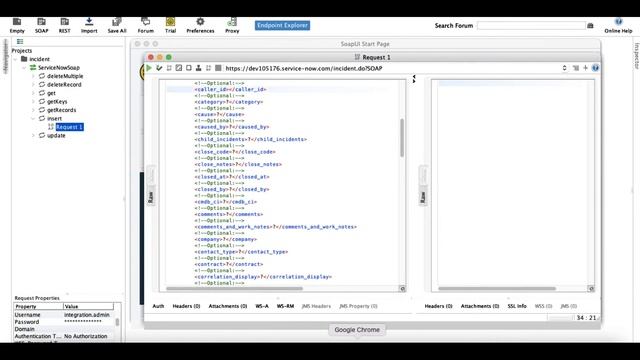640x360 pixels.
Task: Click the Username value integration.admin
Action: click(x=87, y=315)
